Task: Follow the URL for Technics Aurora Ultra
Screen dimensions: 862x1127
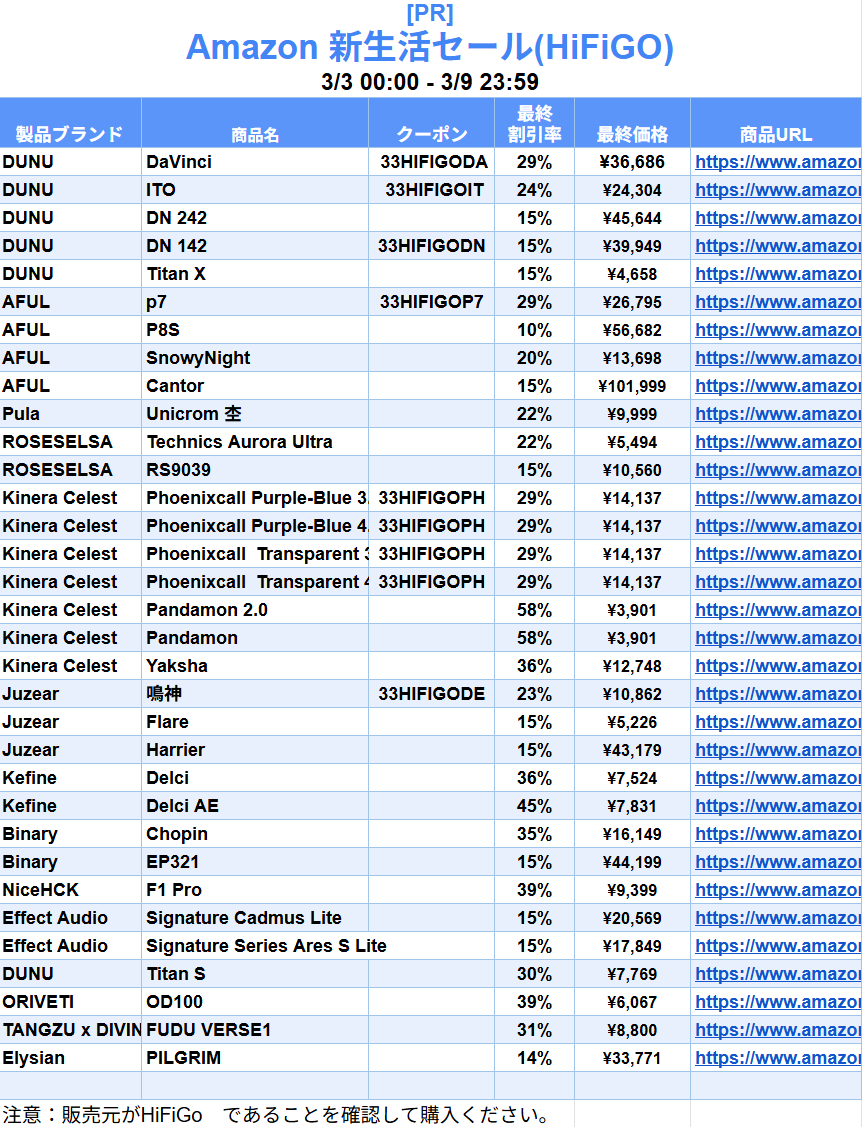Action: (777, 442)
